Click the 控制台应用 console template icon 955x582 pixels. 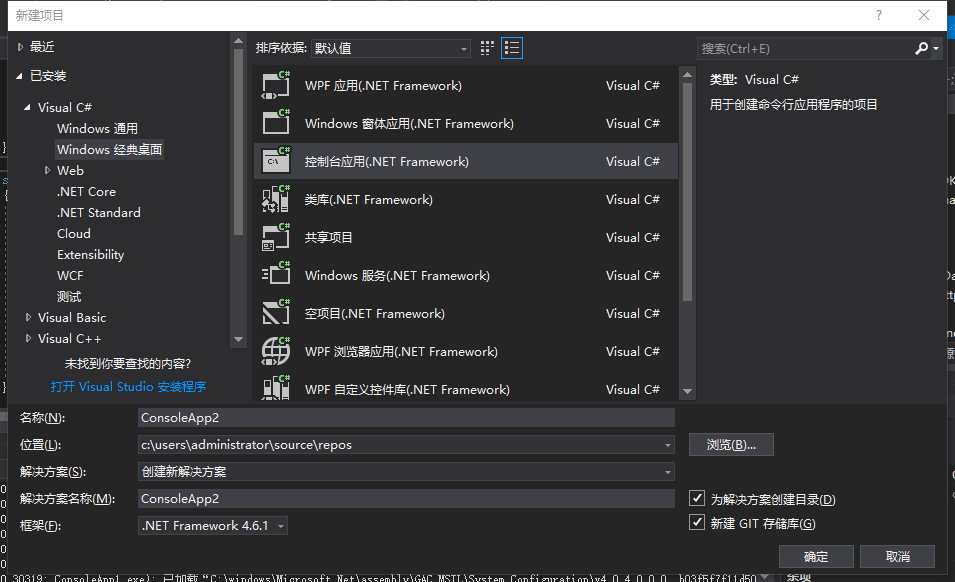(x=276, y=161)
